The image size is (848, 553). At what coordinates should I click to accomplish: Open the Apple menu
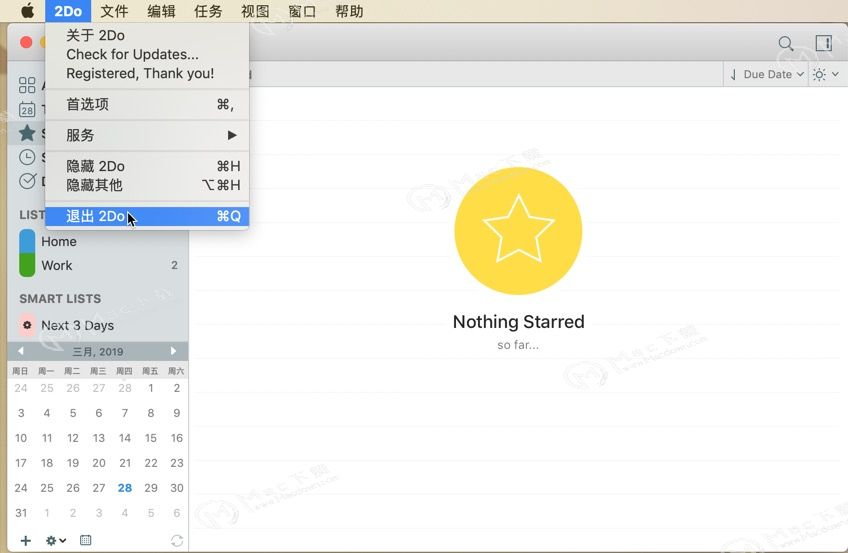pyautogui.click(x=27, y=11)
